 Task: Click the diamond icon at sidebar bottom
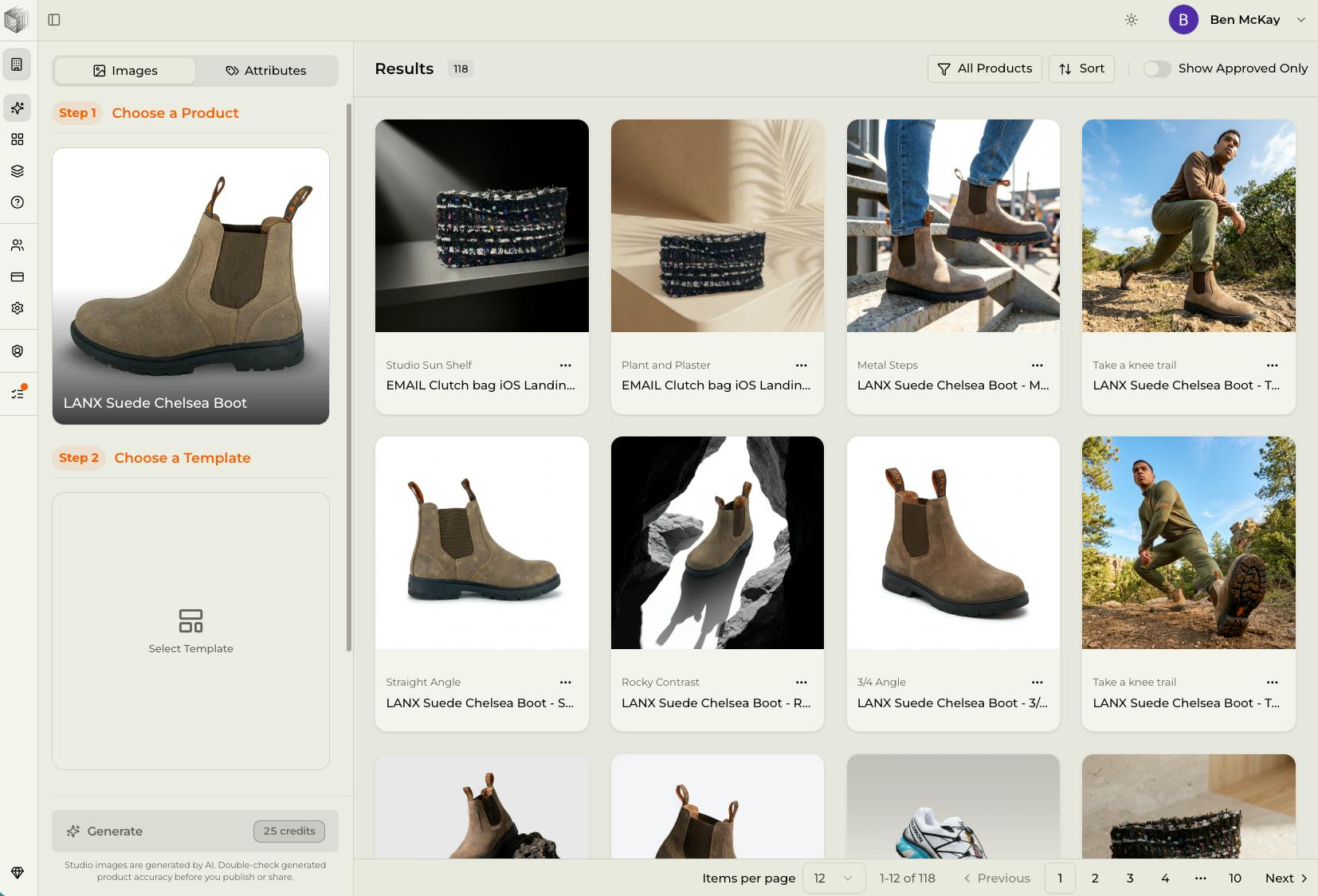click(x=17, y=872)
